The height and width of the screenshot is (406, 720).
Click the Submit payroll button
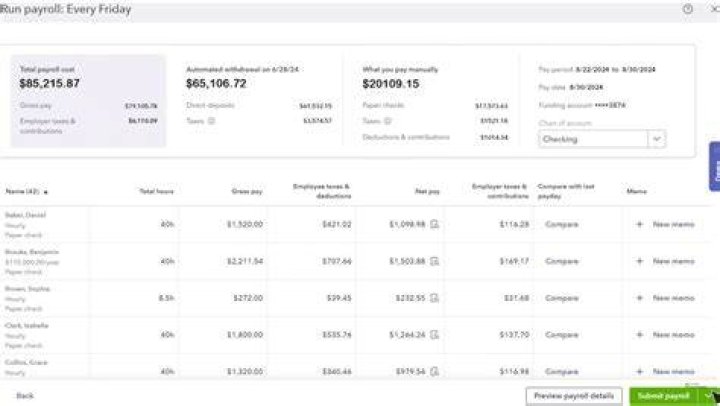(664, 395)
